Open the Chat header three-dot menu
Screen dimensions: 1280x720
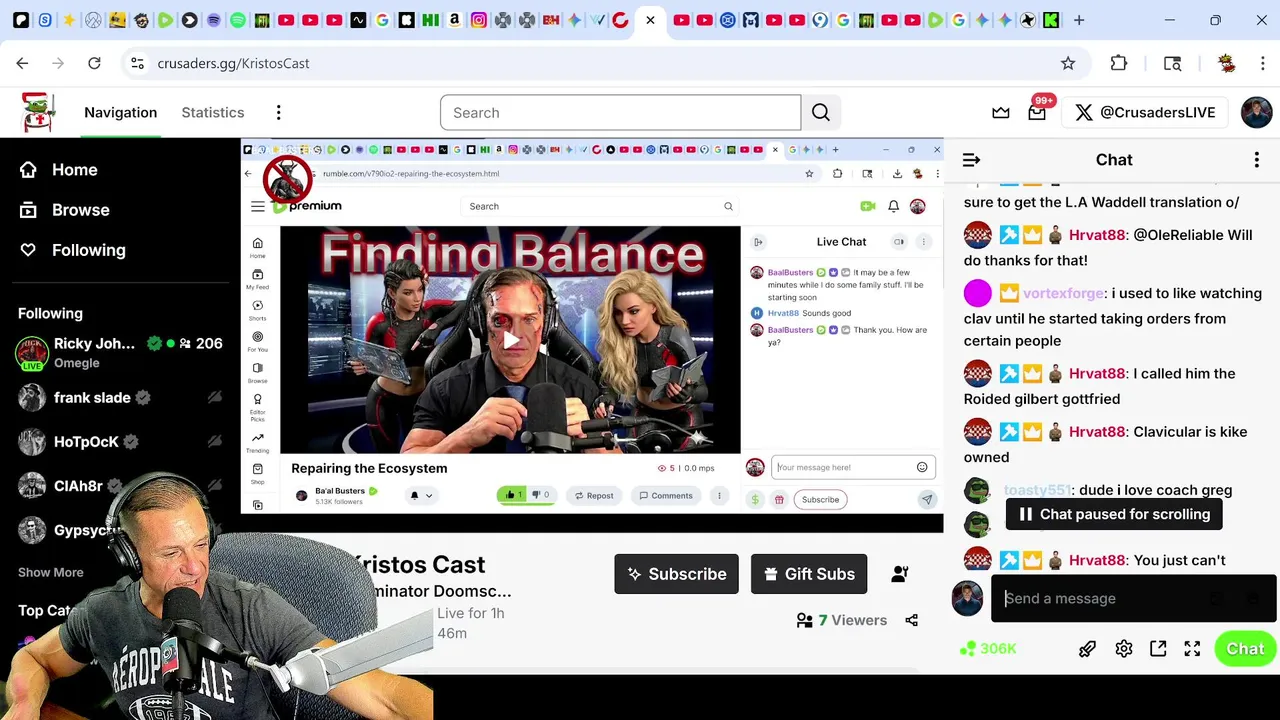[x=1257, y=160]
